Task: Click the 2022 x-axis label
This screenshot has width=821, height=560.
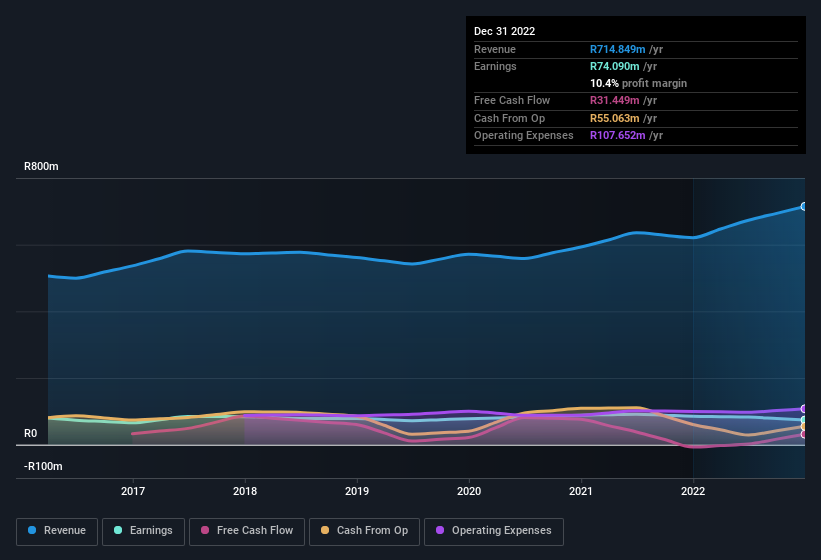Action: click(x=693, y=491)
